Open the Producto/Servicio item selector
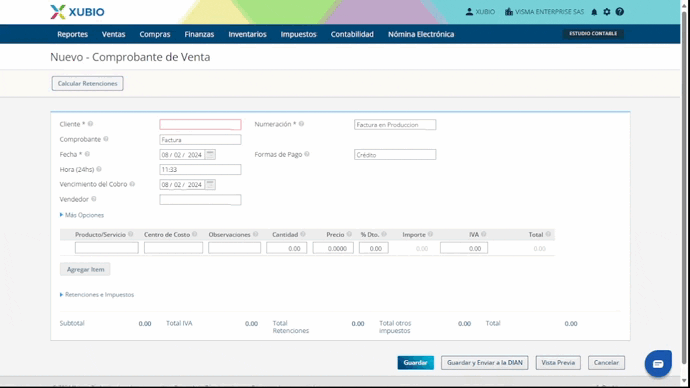This screenshot has height=388, width=690. pyautogui.click(x=106, y=248)
